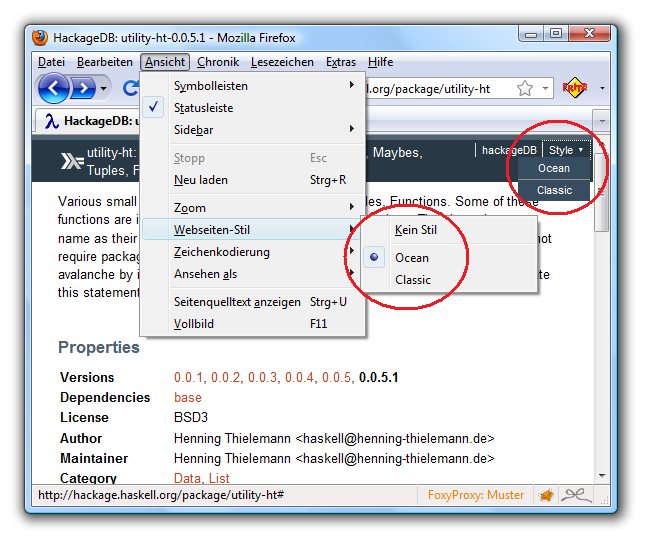645x546 pixels.
Task: Open the Style dropdown on the page
Action: 566,150
